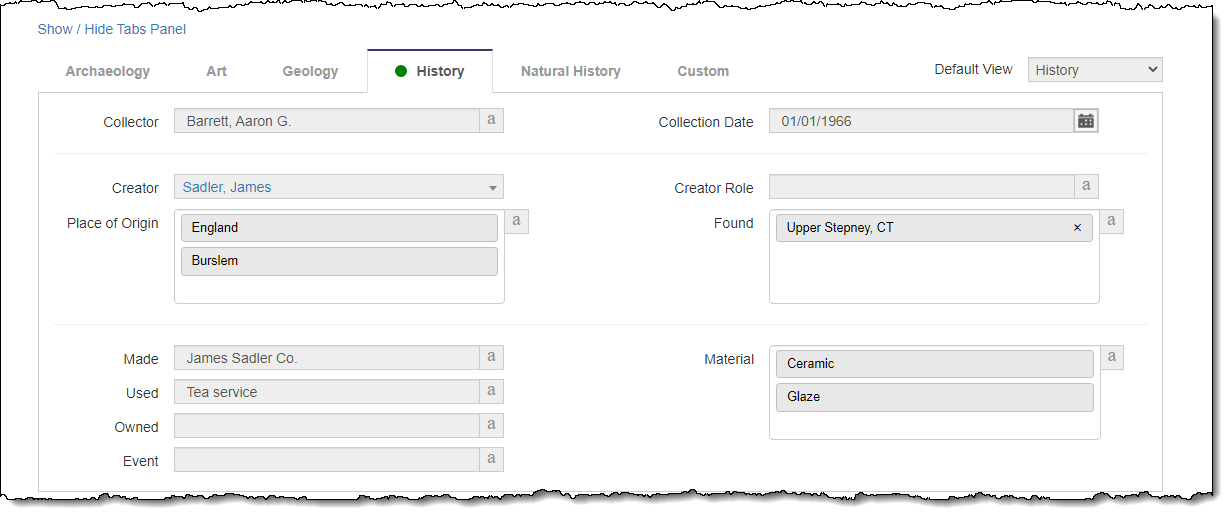
Task: Select the Burslem entry in Place of Origin
Action: (339, 261)
